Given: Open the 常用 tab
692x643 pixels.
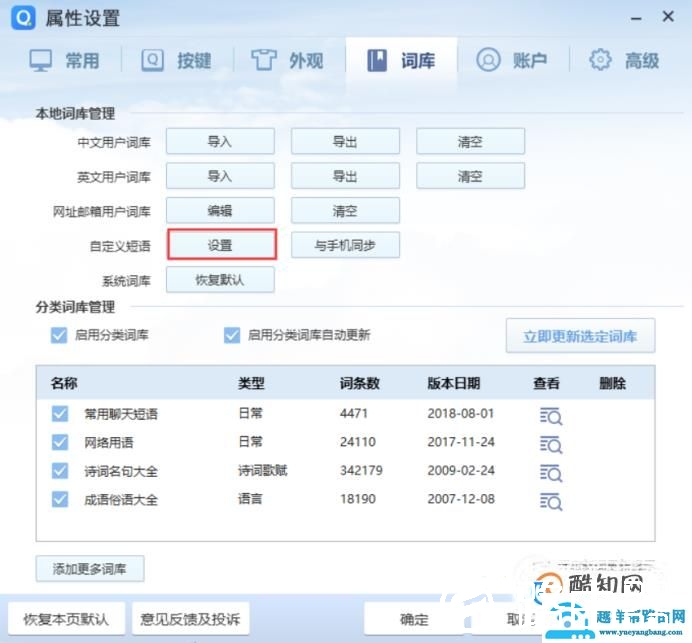Looking at the screenshot, I should tap(64, 60).
